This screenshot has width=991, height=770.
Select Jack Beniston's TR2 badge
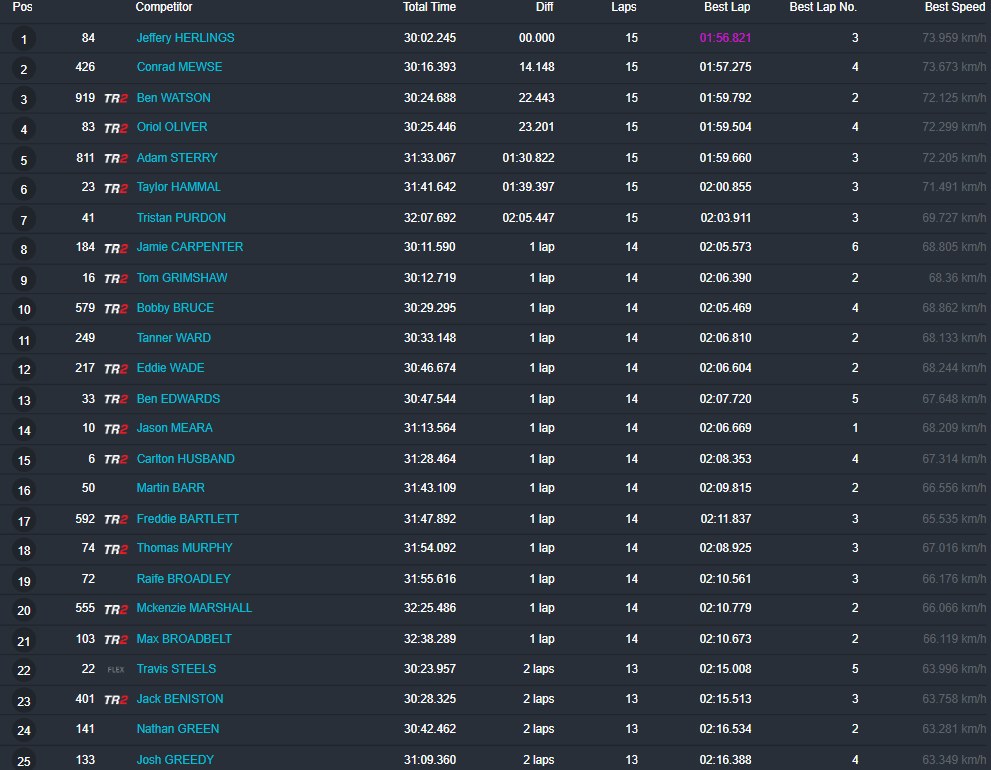[116, 699]
